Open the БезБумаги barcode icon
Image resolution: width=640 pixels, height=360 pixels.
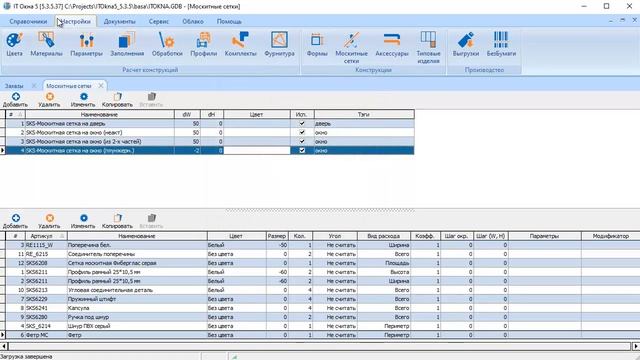501,44
